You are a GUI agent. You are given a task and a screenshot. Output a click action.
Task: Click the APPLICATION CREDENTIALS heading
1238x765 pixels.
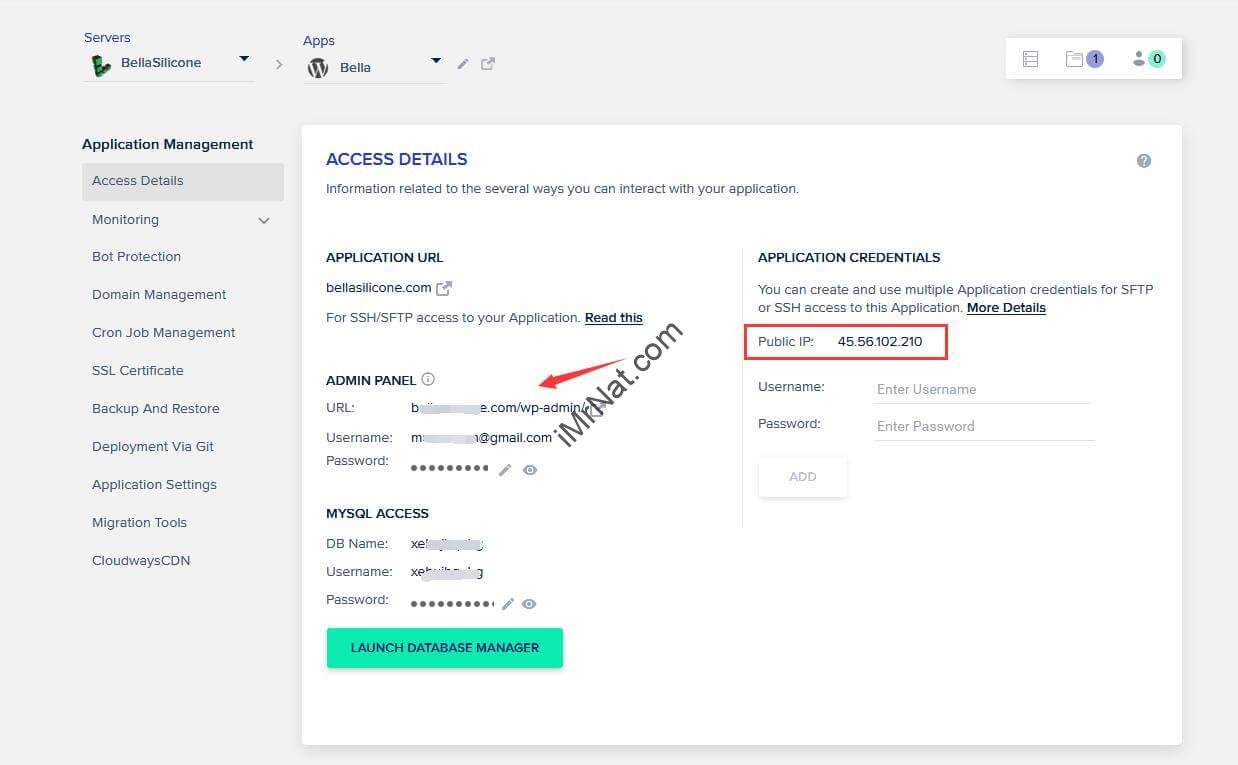(x=849, y=258)
